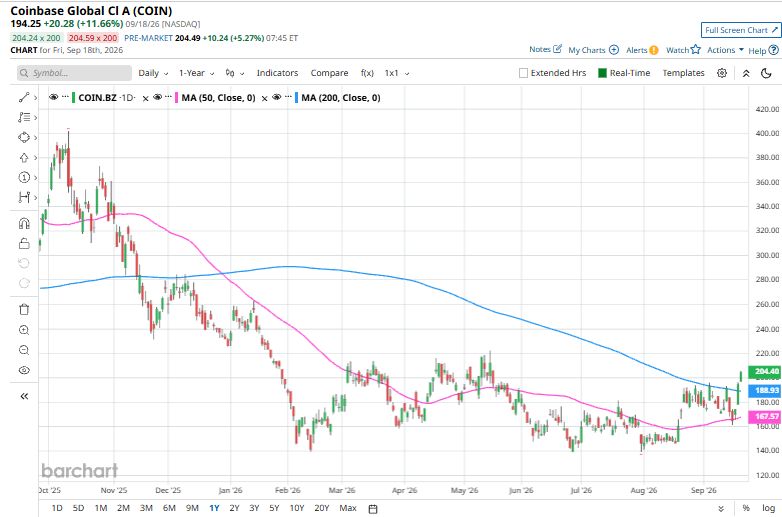Open the Actions dropdown menu
Viewport: 782px width, 517px height.
725,50
